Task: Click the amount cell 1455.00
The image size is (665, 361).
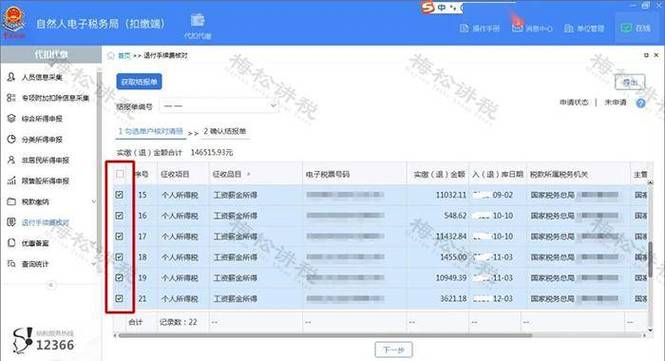Action: pyautogui.click(x=453, y=257)
